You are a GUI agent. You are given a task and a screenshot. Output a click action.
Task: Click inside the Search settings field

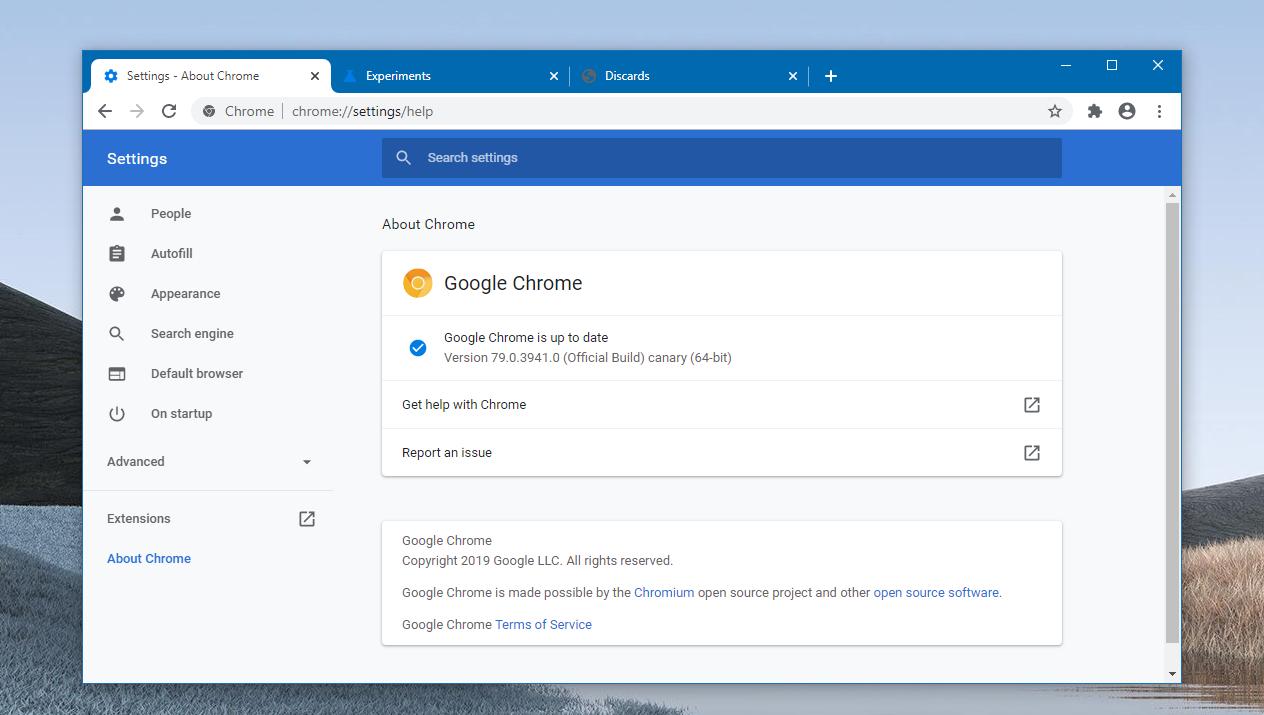point(722,157)
